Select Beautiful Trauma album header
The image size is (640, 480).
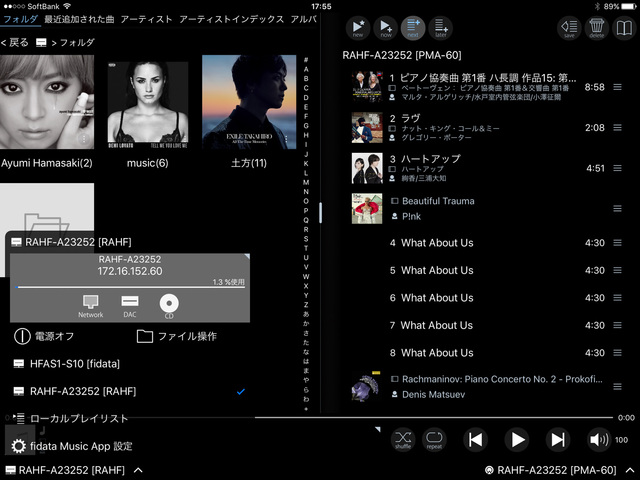point(487,209)
